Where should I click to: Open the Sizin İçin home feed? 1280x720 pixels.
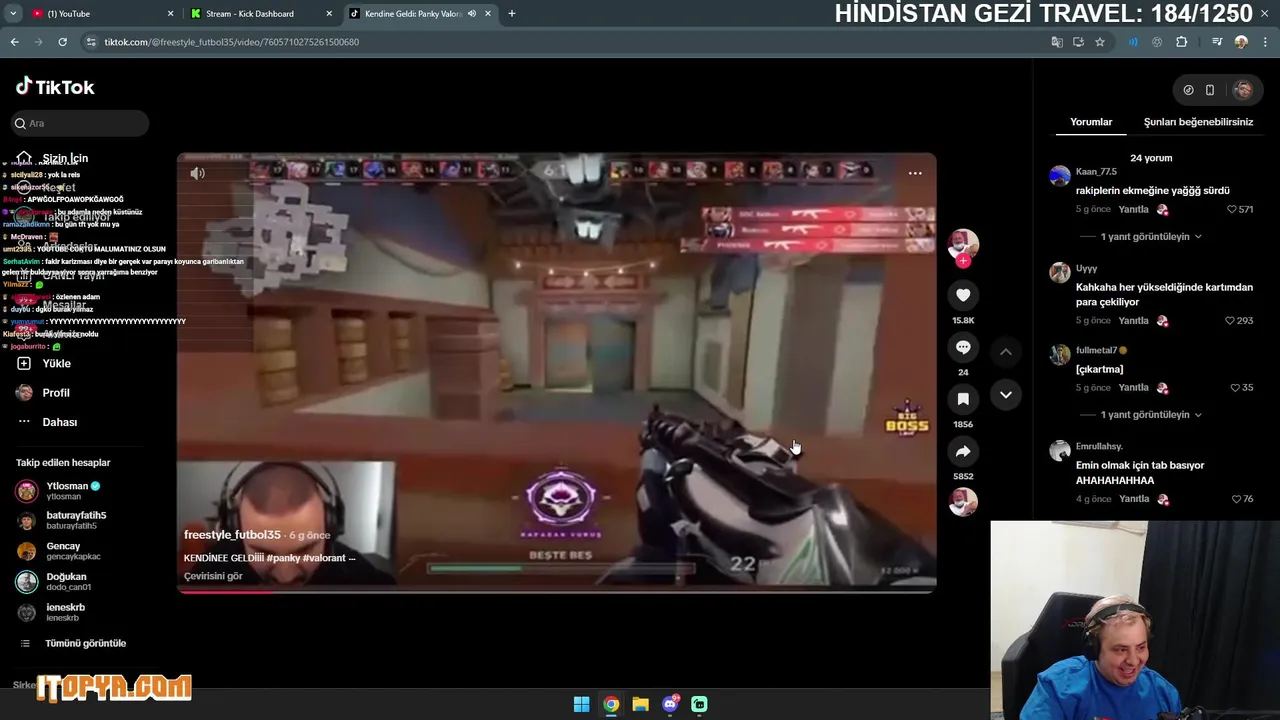[x=52, y=158]
